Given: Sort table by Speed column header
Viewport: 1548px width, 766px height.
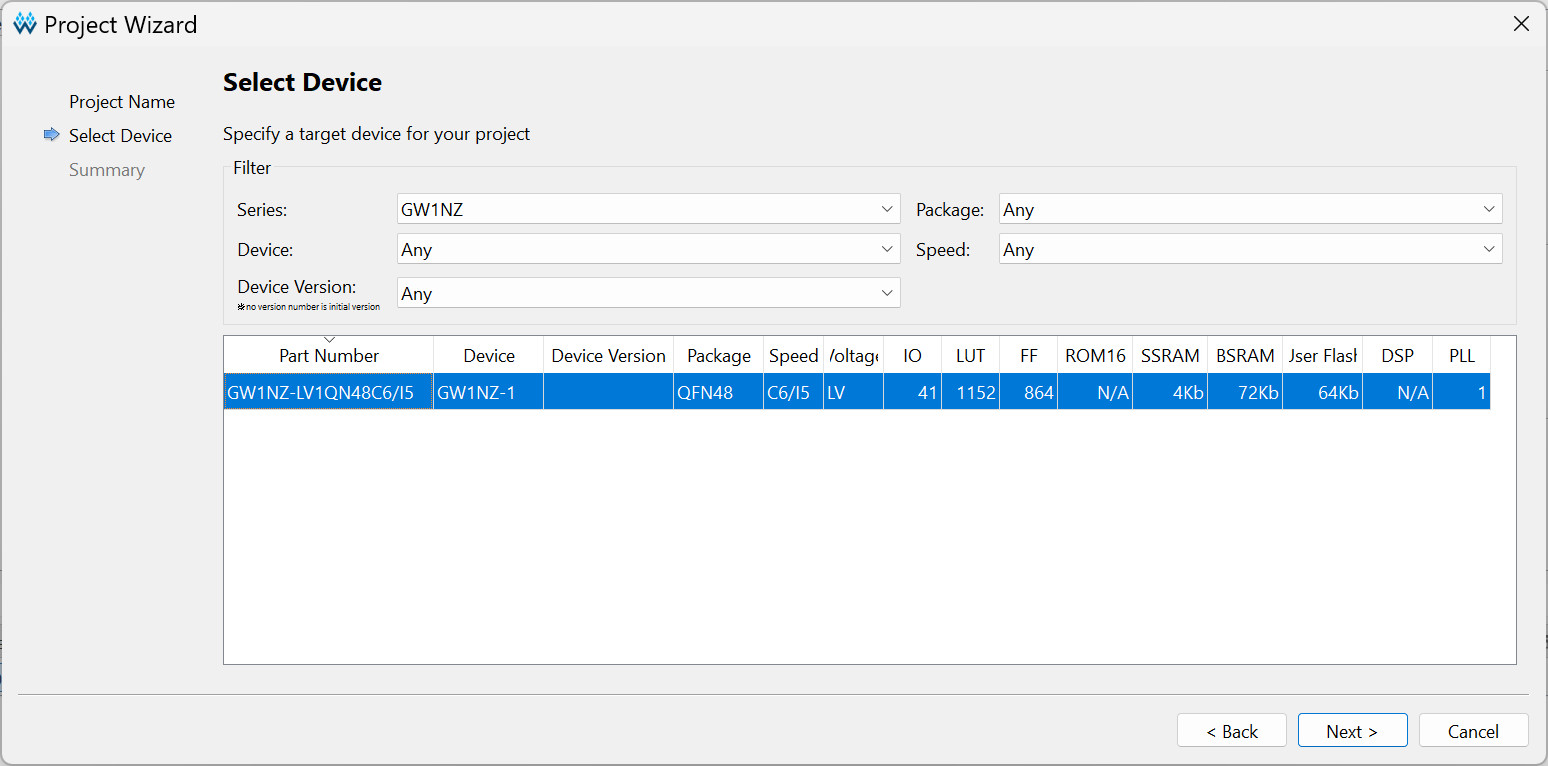Looking at the screenshot, I should click(794, 355).
